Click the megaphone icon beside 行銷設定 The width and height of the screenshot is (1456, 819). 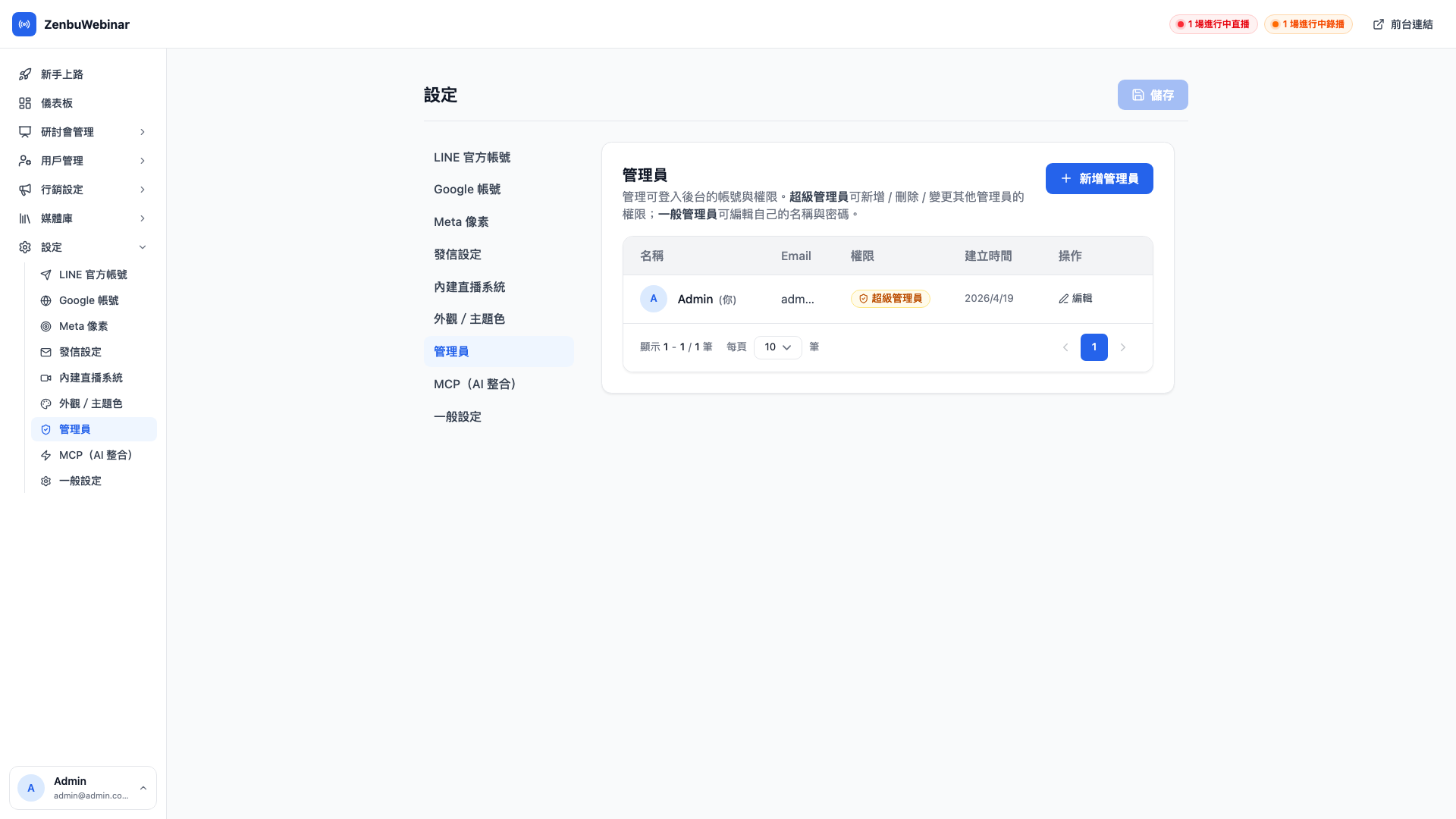[x=25, y=190]
